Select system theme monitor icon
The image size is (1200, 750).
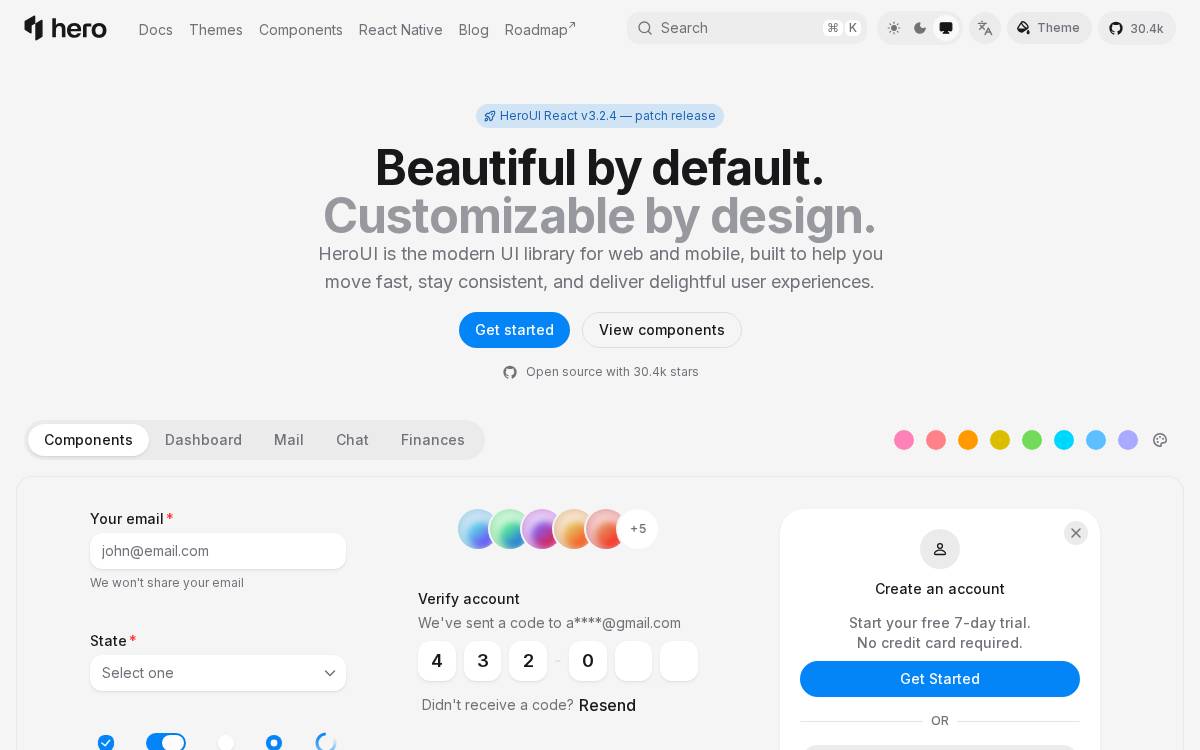click(946, 28)
